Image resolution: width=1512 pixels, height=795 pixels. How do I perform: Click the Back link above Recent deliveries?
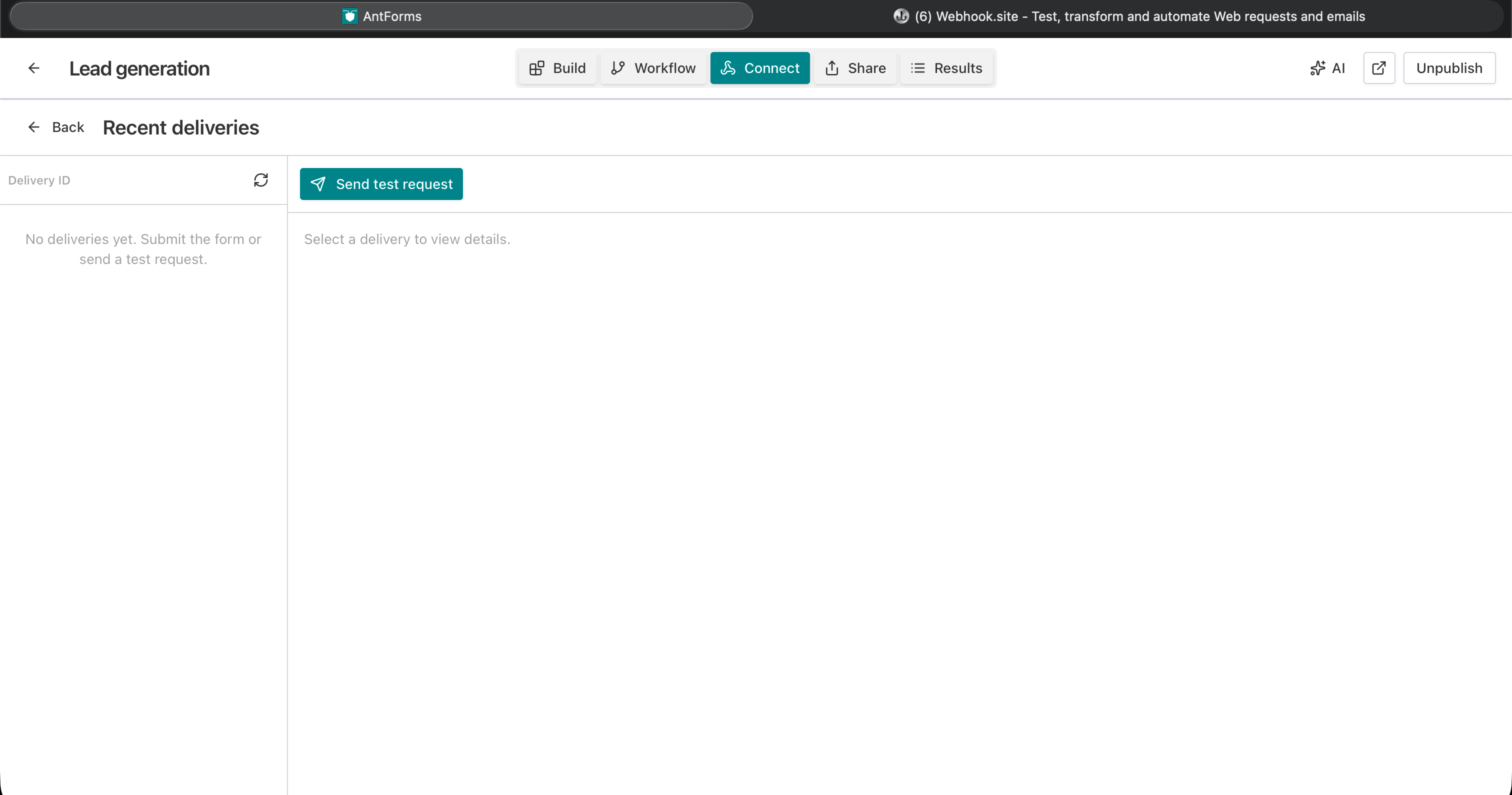[56, 127]
